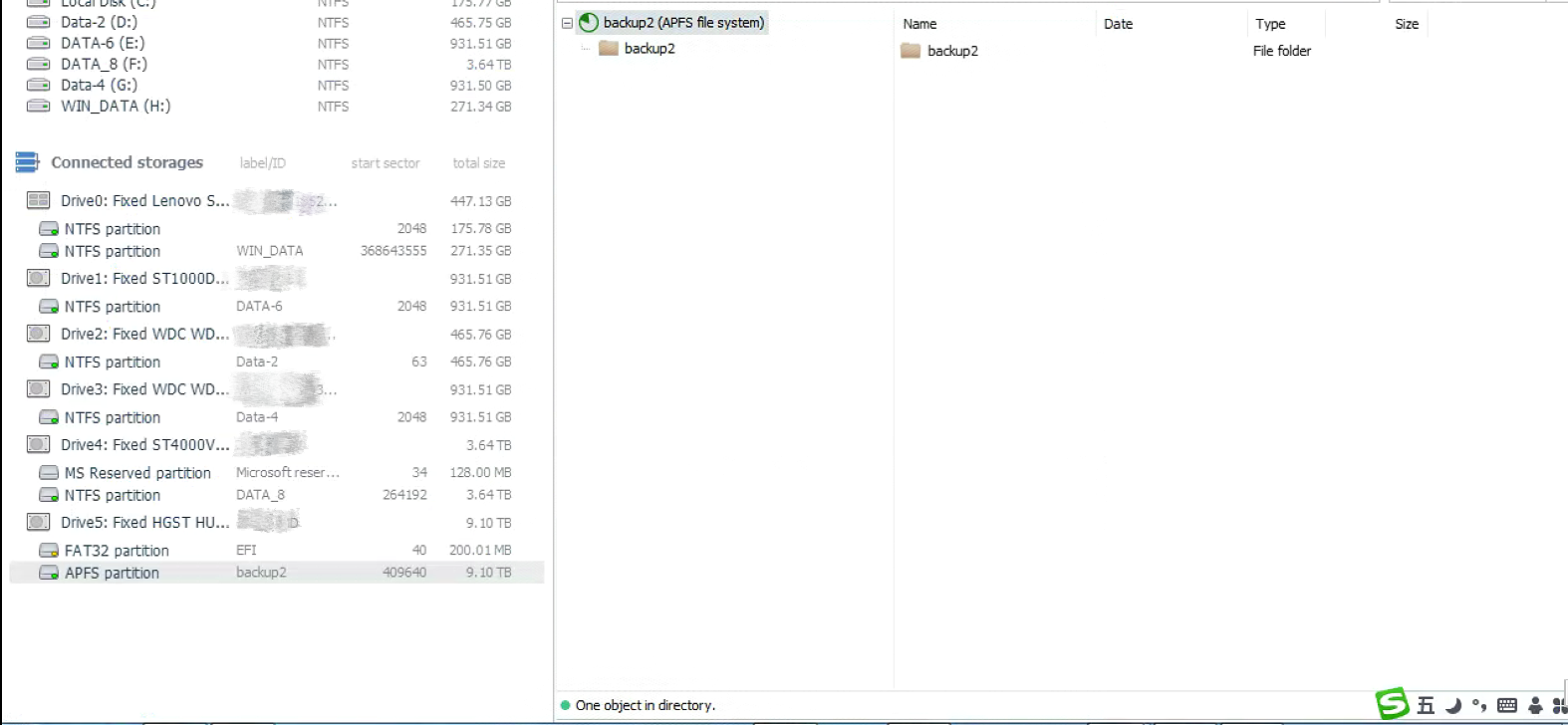The image size is (1568, 725).
Task: Click 'One object in directory.' status text
Action: [645, 705]
